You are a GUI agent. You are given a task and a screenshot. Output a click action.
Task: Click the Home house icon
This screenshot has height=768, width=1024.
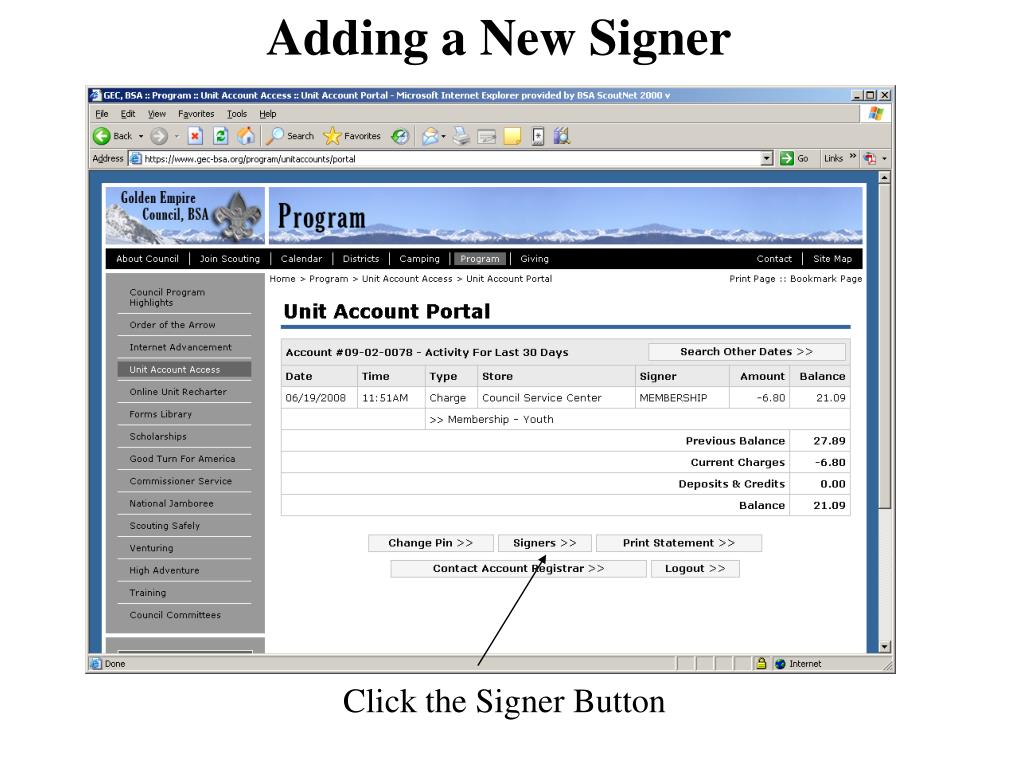coord(246,136)
